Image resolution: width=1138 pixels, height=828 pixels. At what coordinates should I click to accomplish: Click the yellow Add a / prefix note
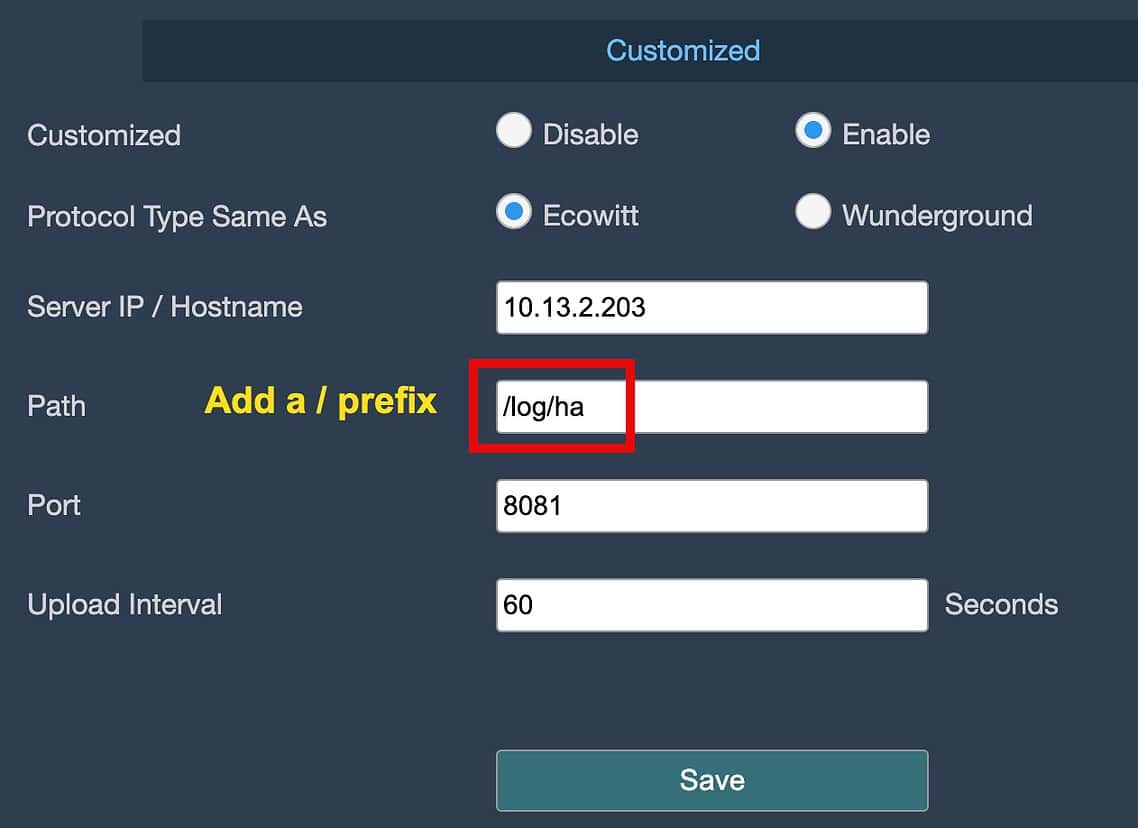tap(320, 401)
